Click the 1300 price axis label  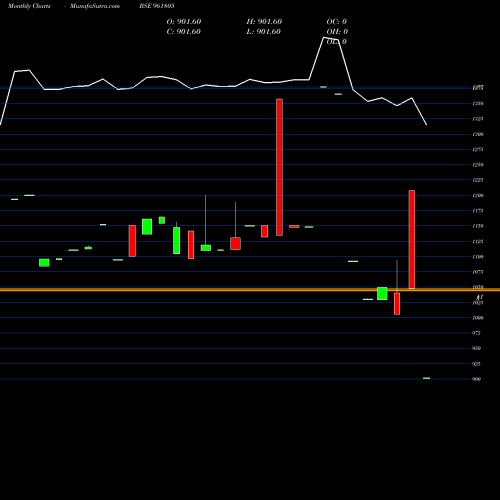pyautogui.click(x=478, y=134)
